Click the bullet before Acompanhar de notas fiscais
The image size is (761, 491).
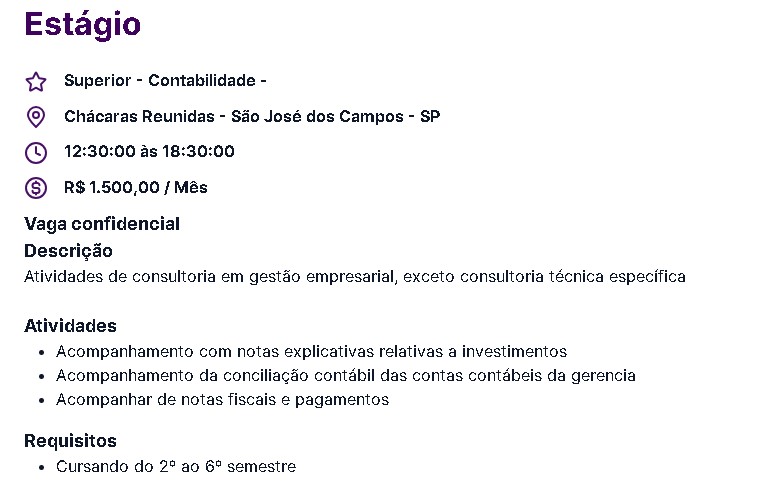click(42, 400)
